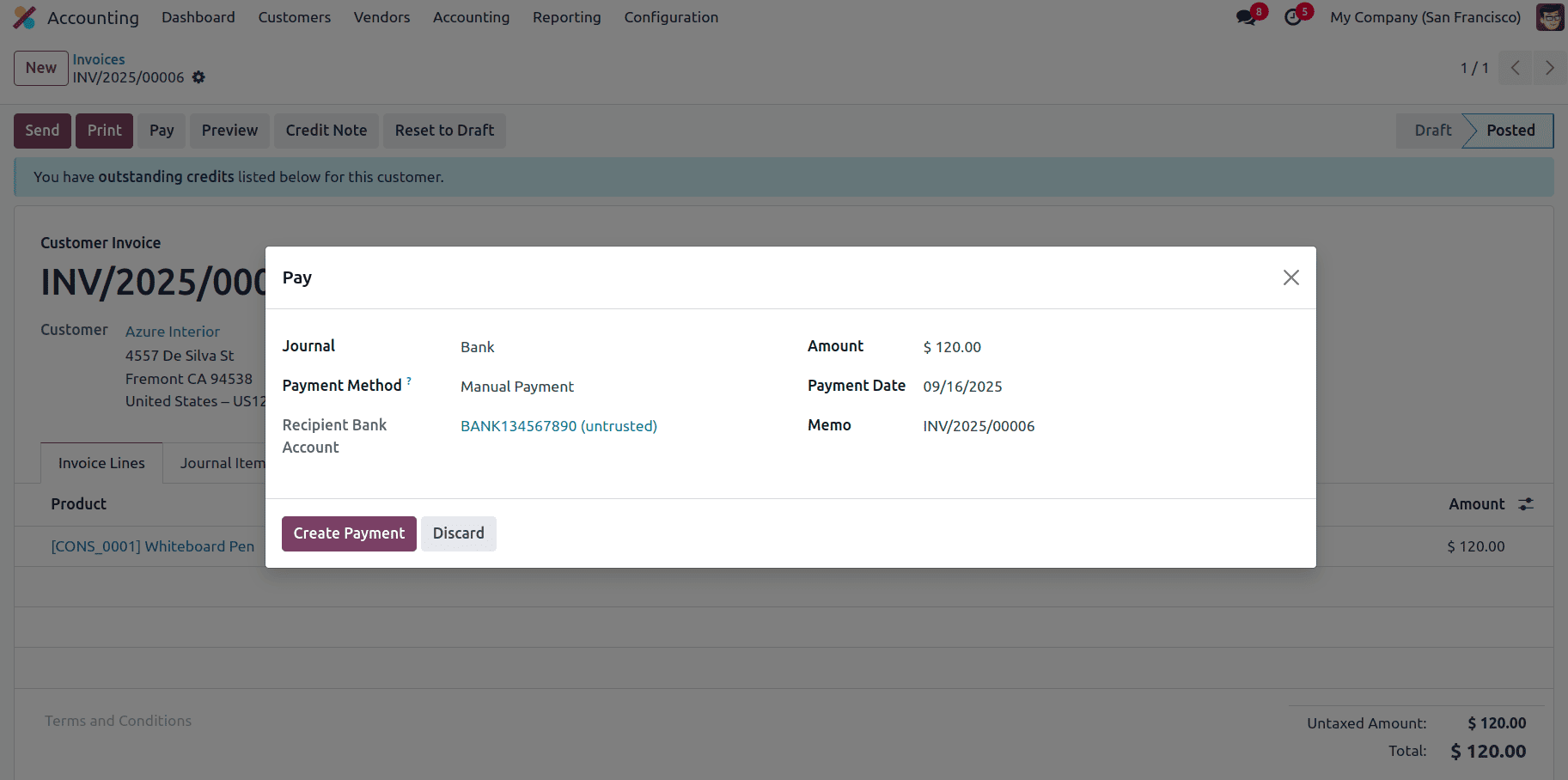1568x780 pixels.
Task: Discard the payment
Action: tap(458, 533)
